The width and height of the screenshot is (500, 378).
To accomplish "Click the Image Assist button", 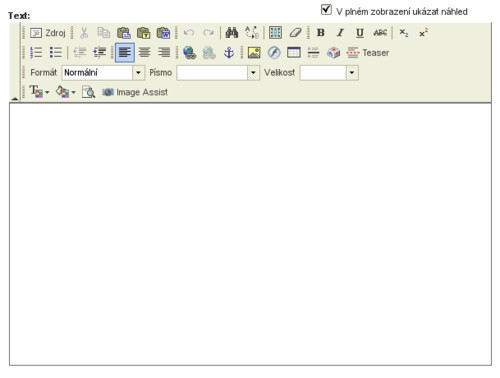I will 135,92.
